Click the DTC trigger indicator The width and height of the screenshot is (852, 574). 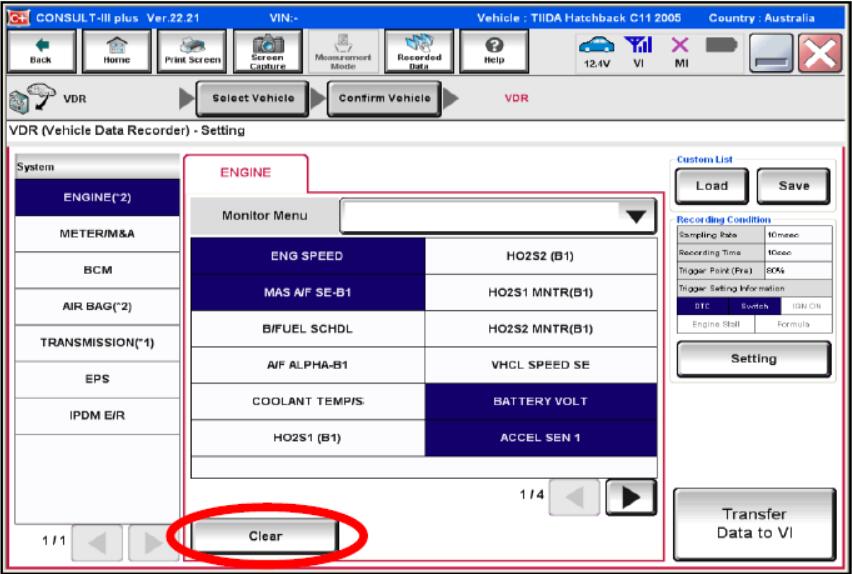(703, 307)
